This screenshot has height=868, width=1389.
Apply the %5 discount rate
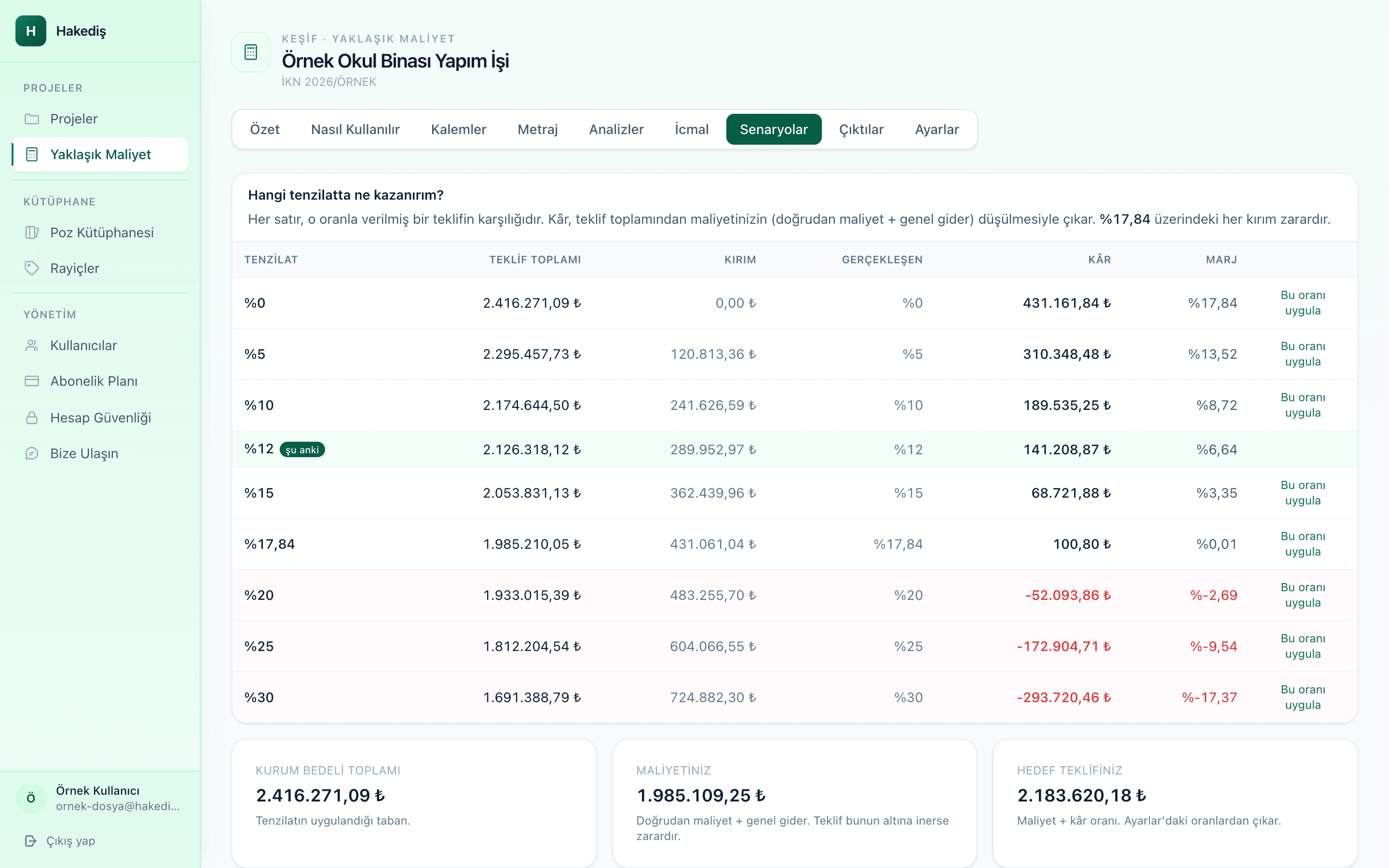click(x=1303, y=354)
